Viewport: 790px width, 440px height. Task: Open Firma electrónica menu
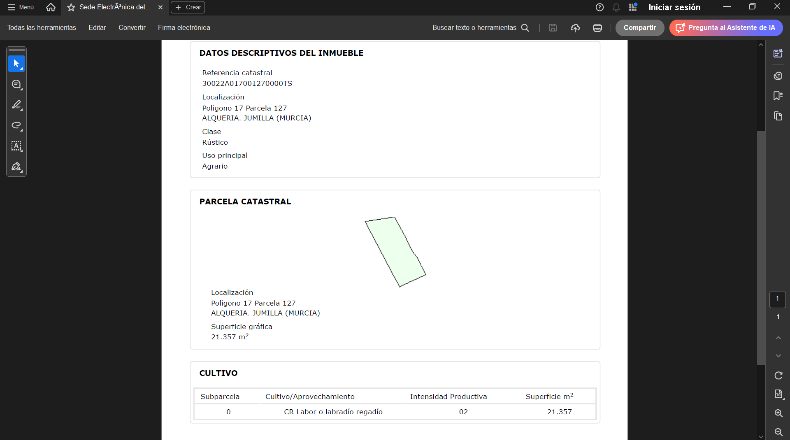pyautogui.click(x=184, y=28)
